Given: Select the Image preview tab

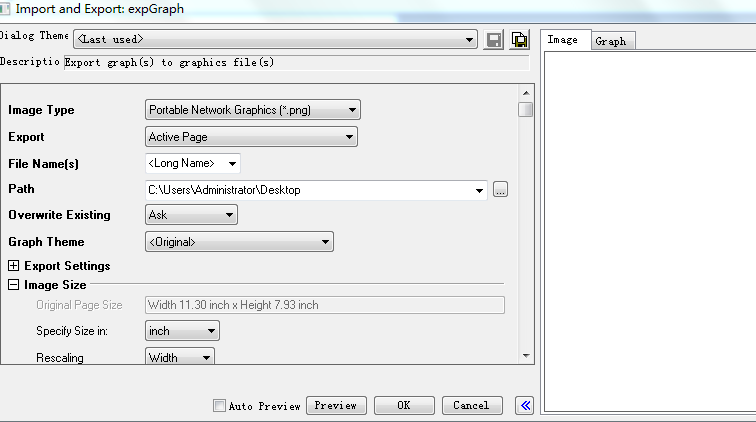Looking at the screenshot, I should pyautogui.click(x=563, y=40).
